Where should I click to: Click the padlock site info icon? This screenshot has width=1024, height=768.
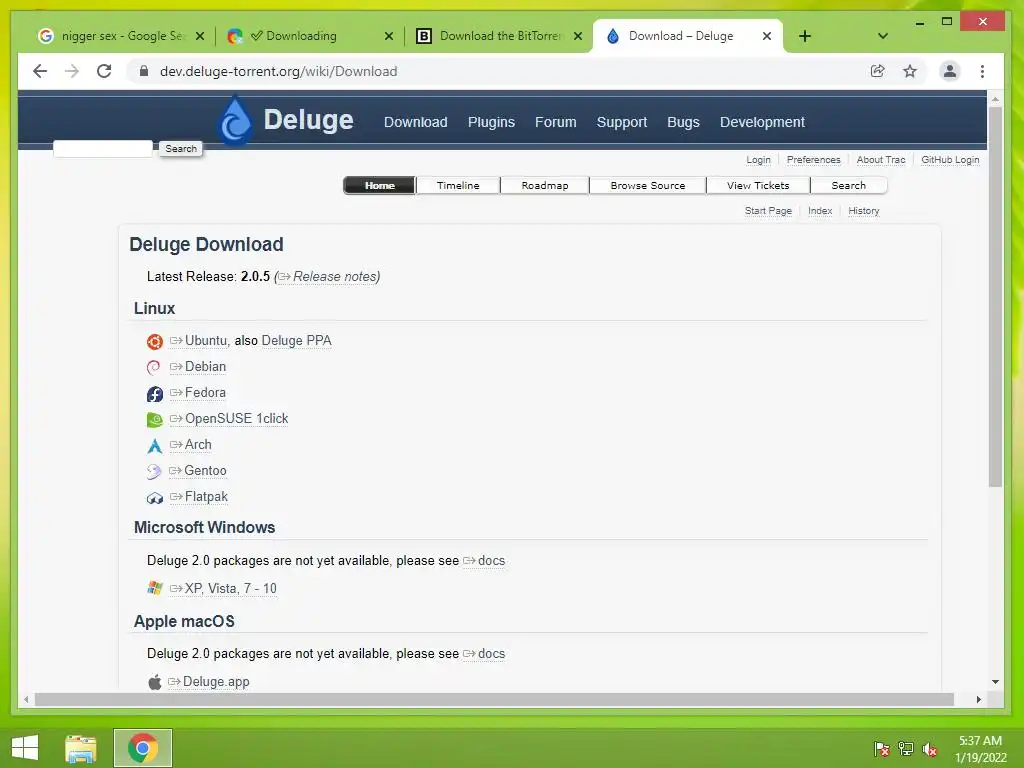coord(144,71)
